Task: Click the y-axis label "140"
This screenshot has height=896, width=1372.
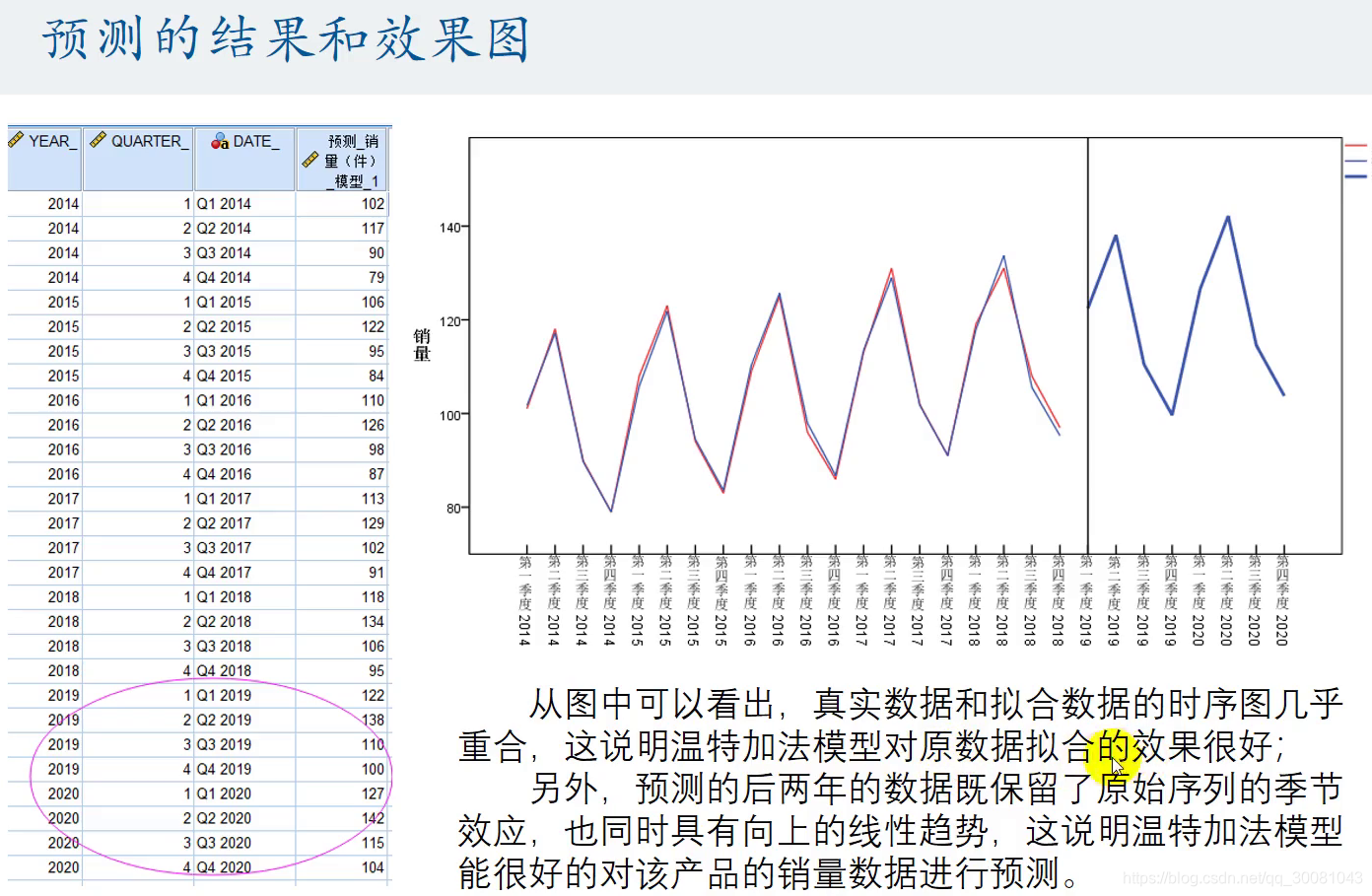Action: tap(449, 228)
